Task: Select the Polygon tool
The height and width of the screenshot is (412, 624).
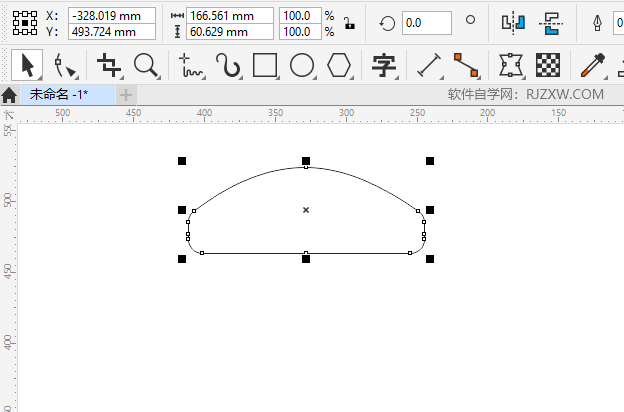Action: coord(339,65)
